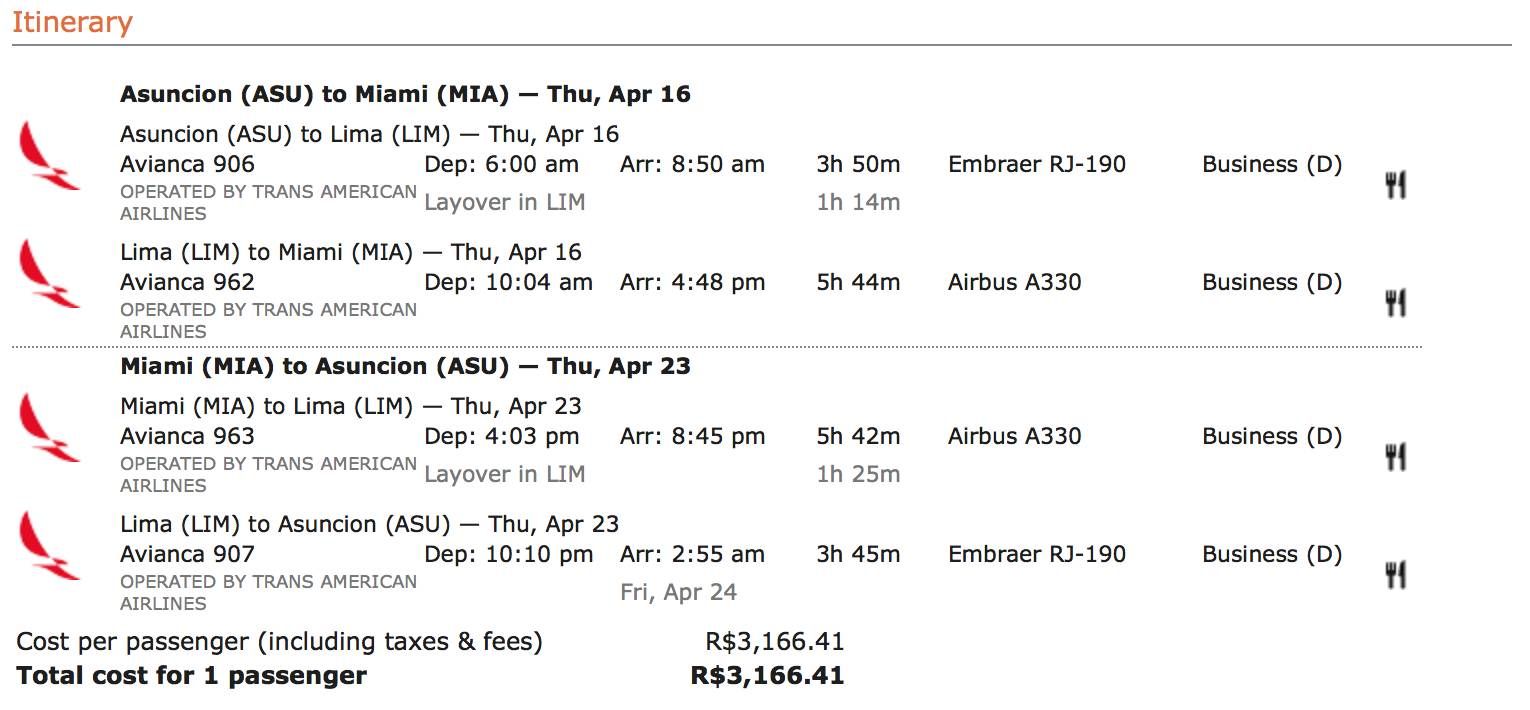Click the Business (D) class on Avianca 963
The height and width of the screenshot is (710, 1530).
pyautogui.click(x=1272, y=436)
